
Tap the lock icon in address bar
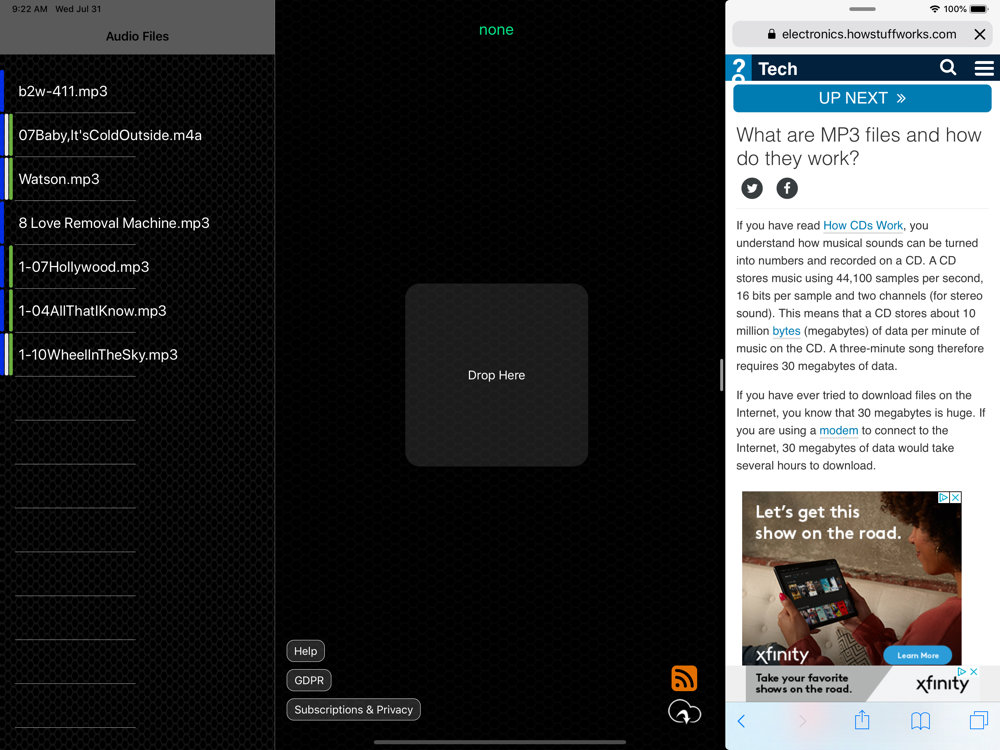pyautogui.click(x=772, y=34)
